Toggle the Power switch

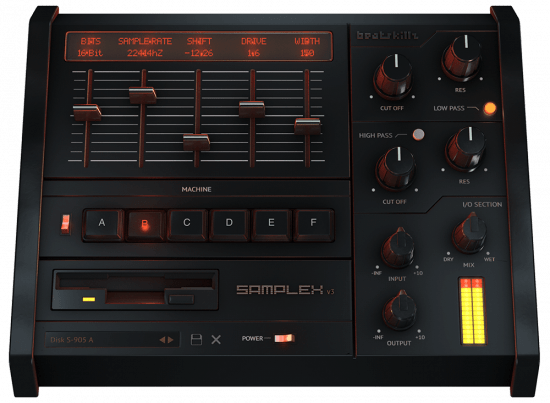click(x=284, y=338)
